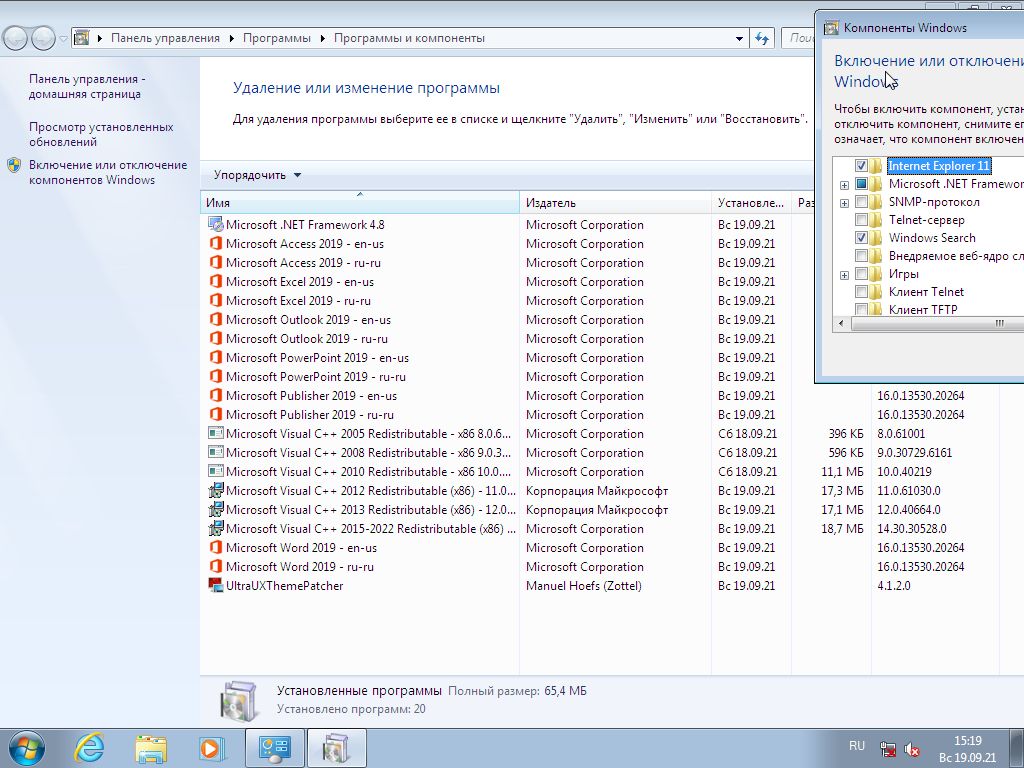Enable the Игры component checkbox

(861, 274)
